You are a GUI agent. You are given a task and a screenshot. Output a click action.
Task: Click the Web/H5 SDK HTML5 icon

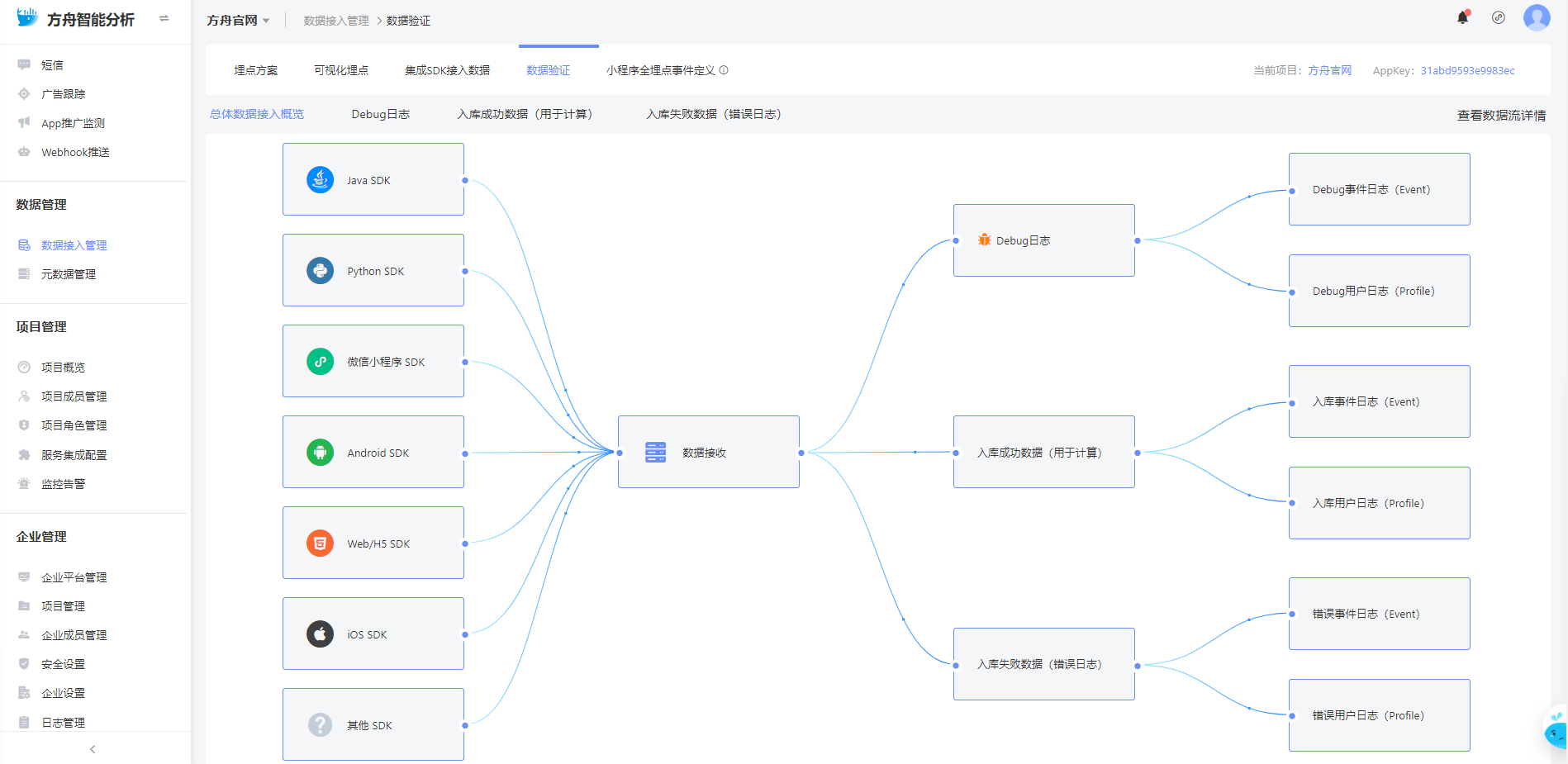320,543
